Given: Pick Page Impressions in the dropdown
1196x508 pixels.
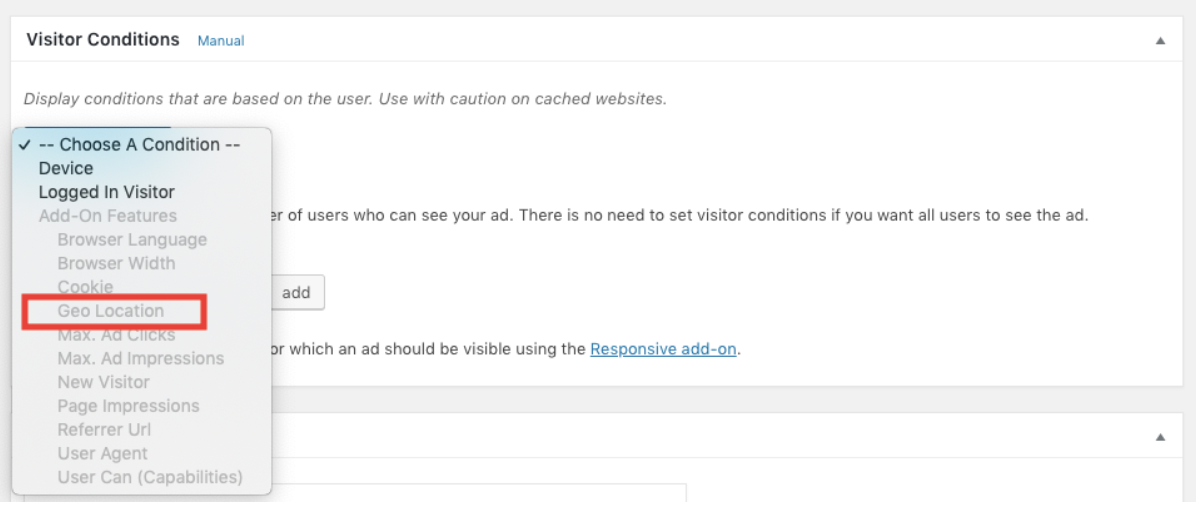Looking at the screenshot, I should [128, 406].
